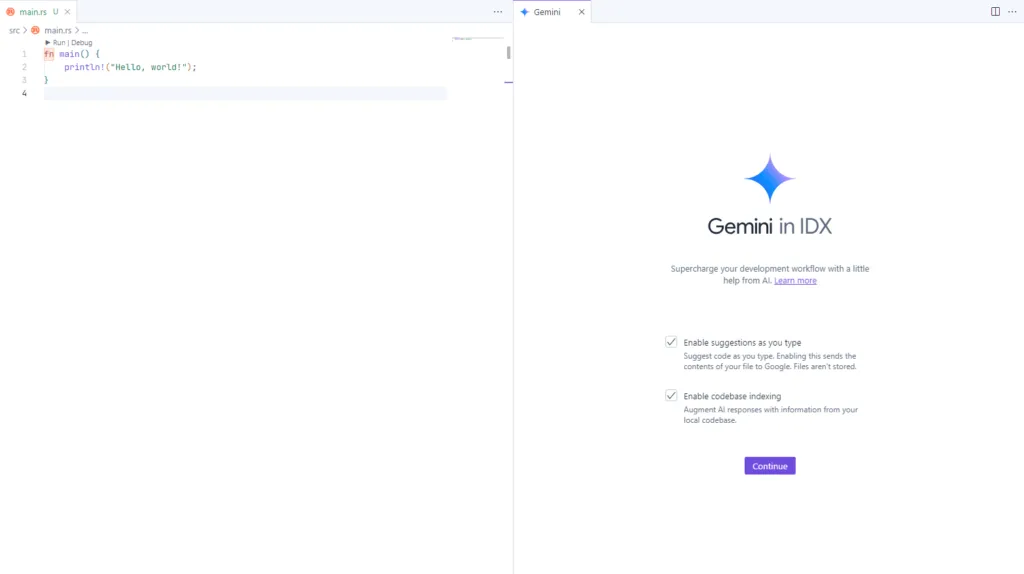This screenshot has height=574, width=1024.
Task: Open the left editor group's more actions menu
Action: 498,12
